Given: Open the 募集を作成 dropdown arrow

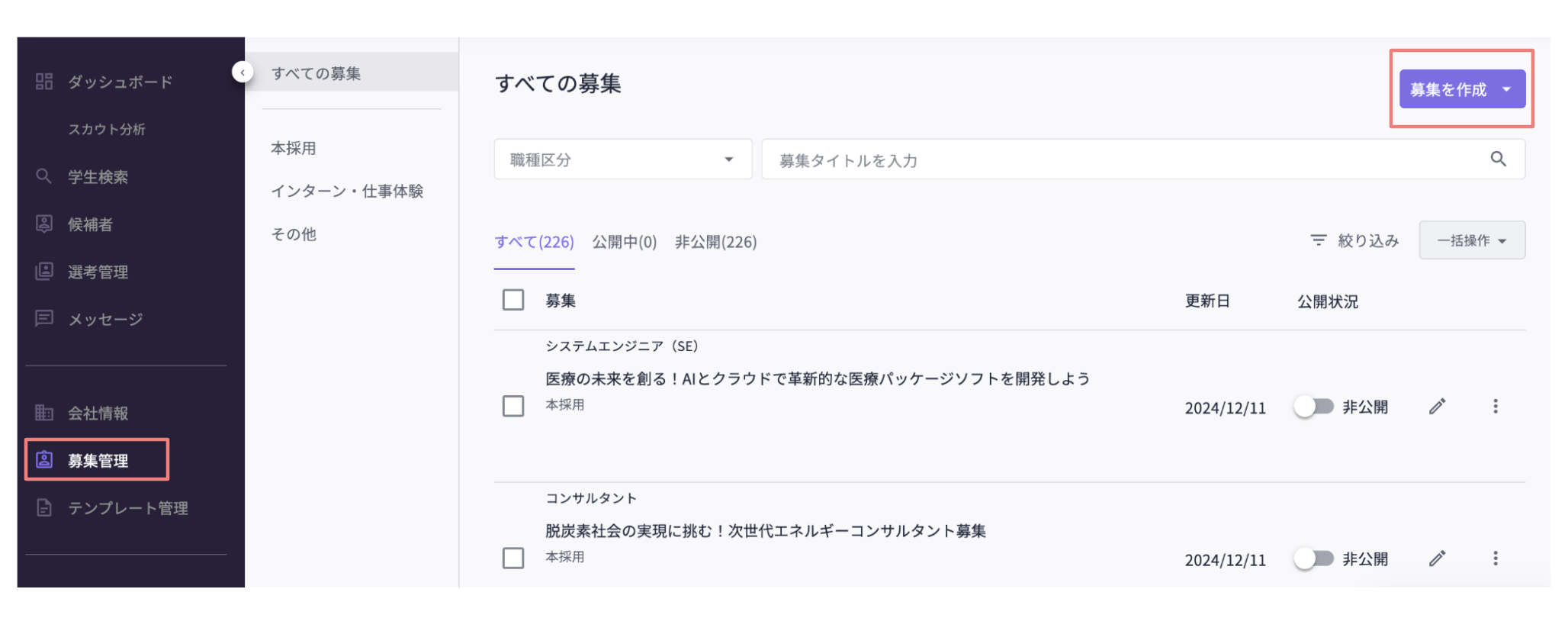Looking at the screenshot, I should (1505, 89).
